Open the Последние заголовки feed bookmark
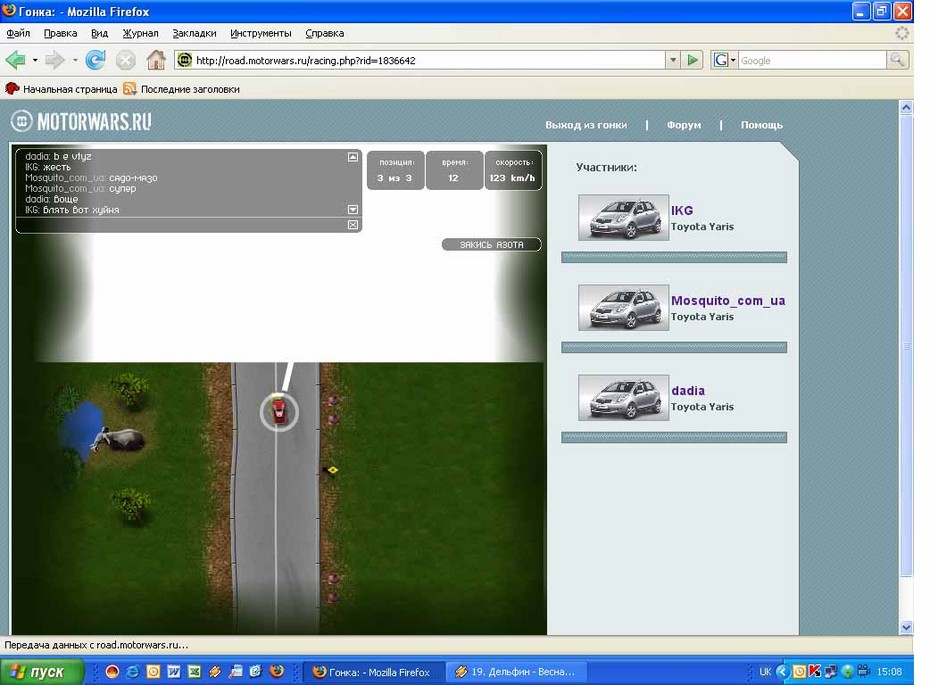Screen dimensions: 930x685 pyautogui.click(x=181, y=89)
